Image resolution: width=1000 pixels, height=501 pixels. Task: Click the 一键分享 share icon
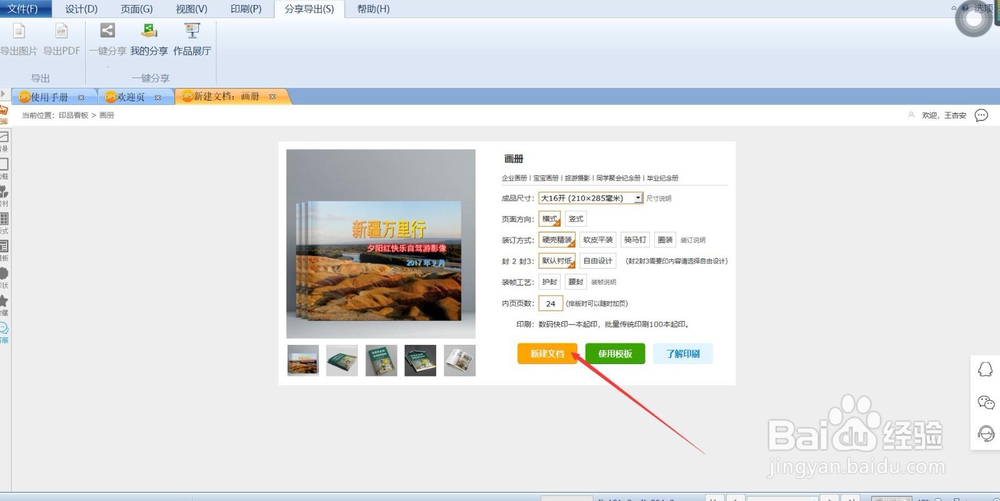[108, 31]
